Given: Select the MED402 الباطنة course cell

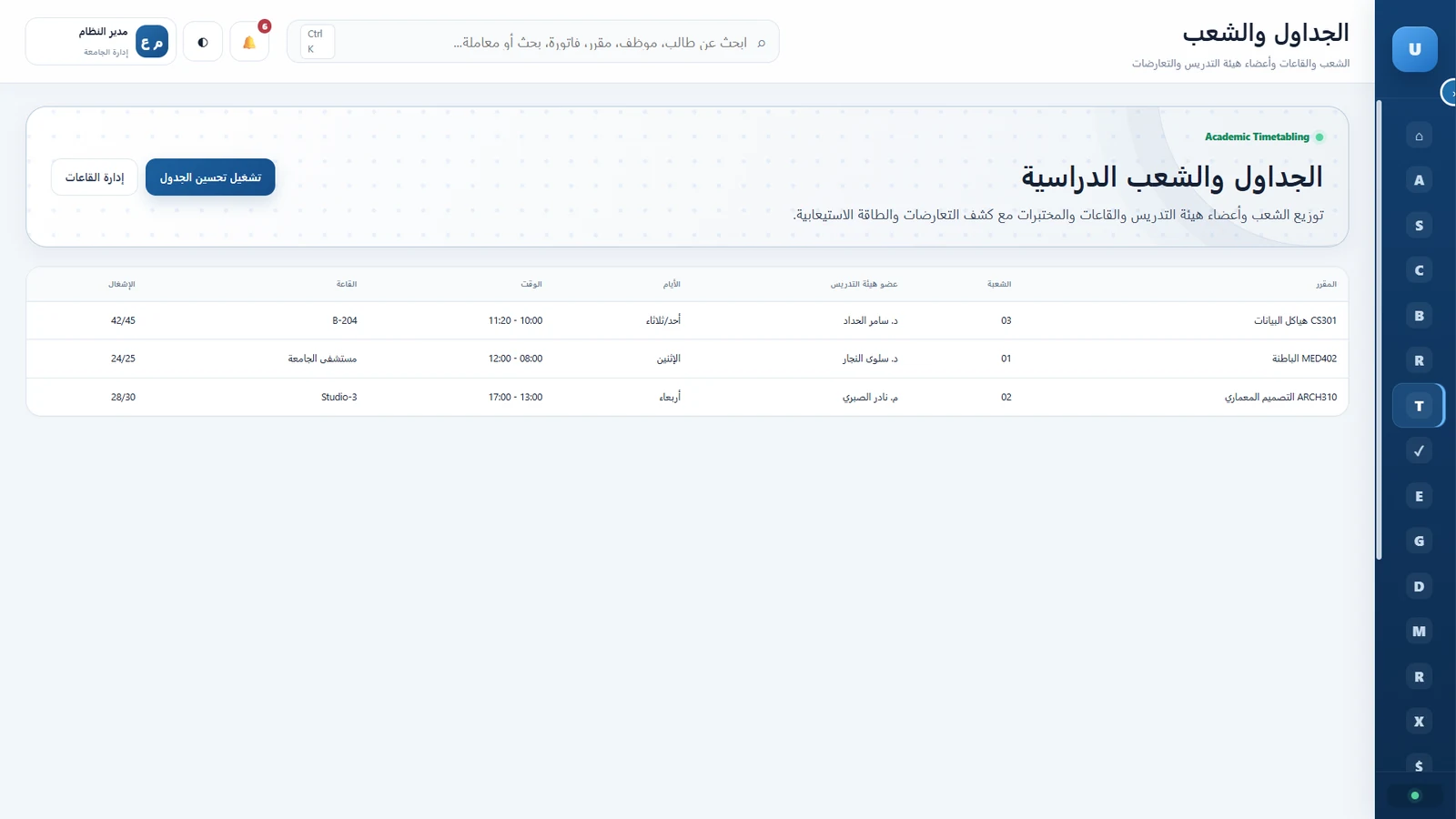Looking at the screenshot, I should (x=1304, y=359).
